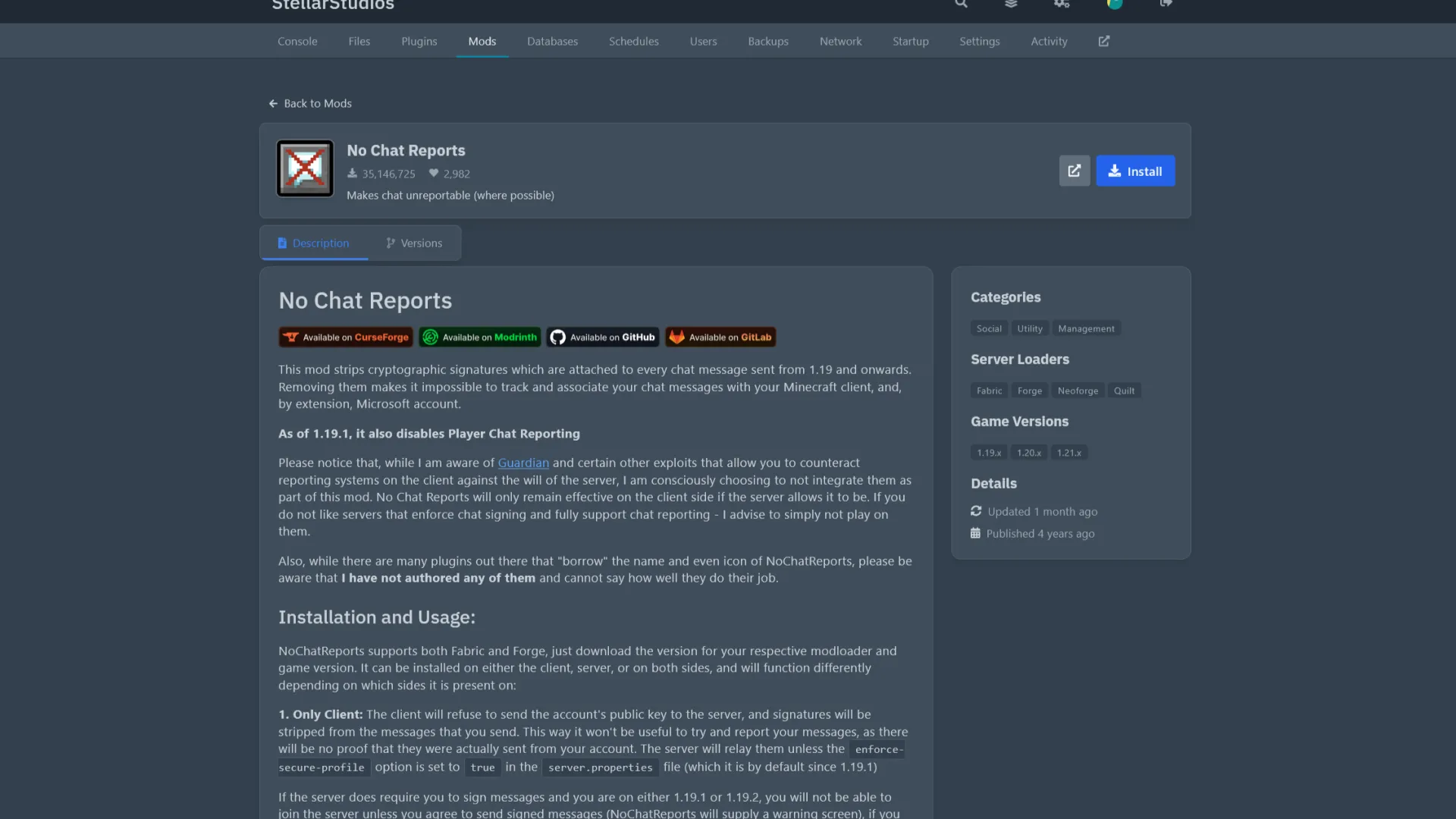Screen dimensions: 1456x819
Task: Open mod page via external icon beside Install
Action: [x=1074, y=171]
